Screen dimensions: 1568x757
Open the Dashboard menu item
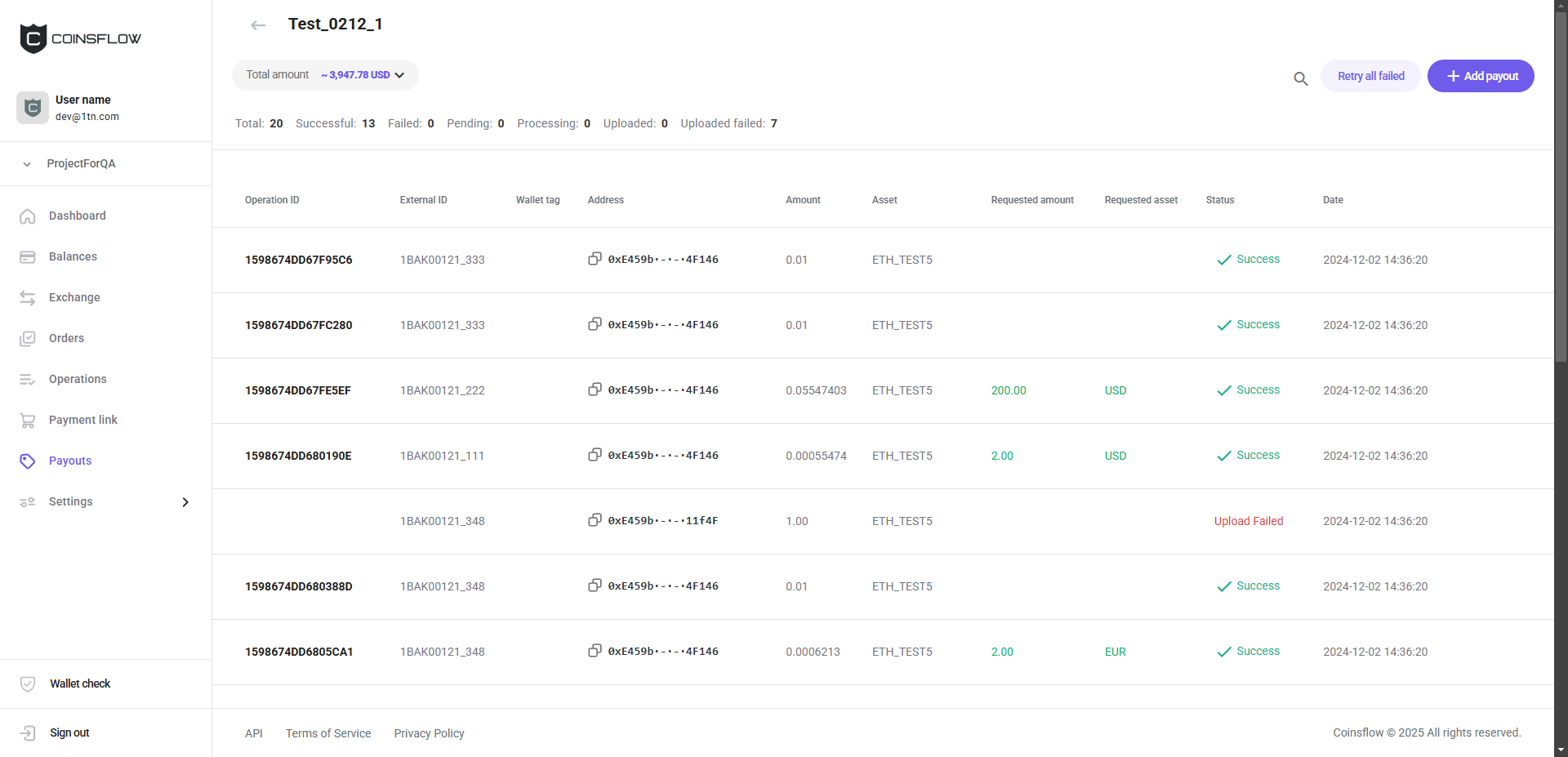(77, 216)
